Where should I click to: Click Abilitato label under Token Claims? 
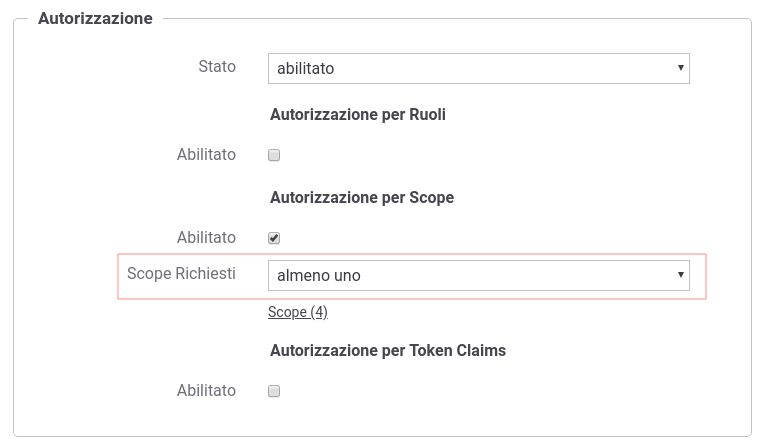[x=206, y=390]
